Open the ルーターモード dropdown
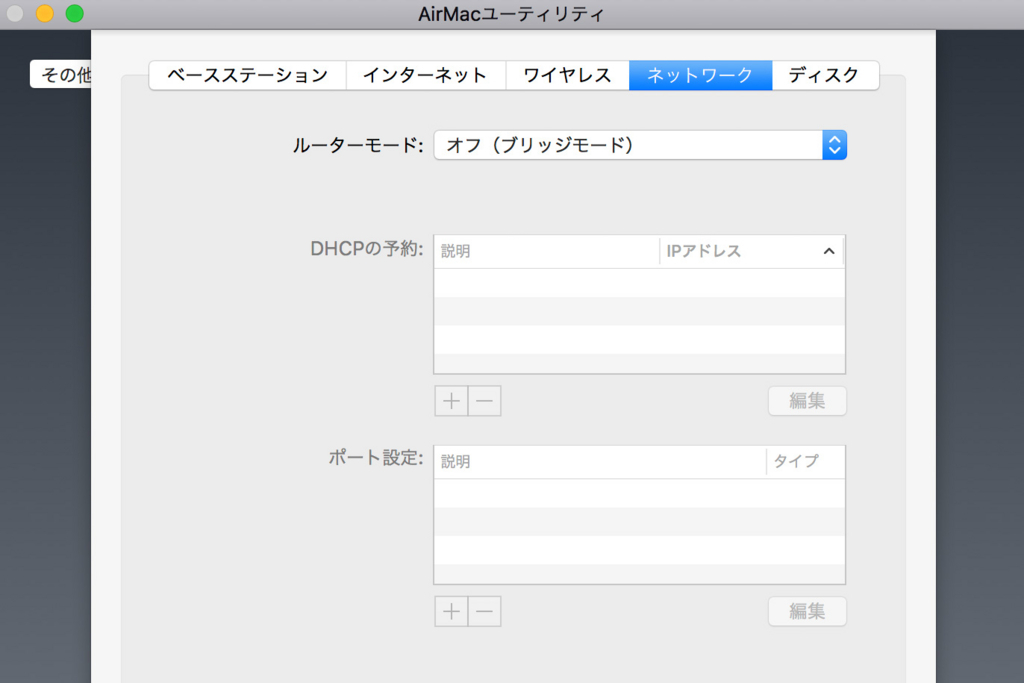Image resolution: width=1024 pixels, height=683 pixels. (x=640, y=145)
